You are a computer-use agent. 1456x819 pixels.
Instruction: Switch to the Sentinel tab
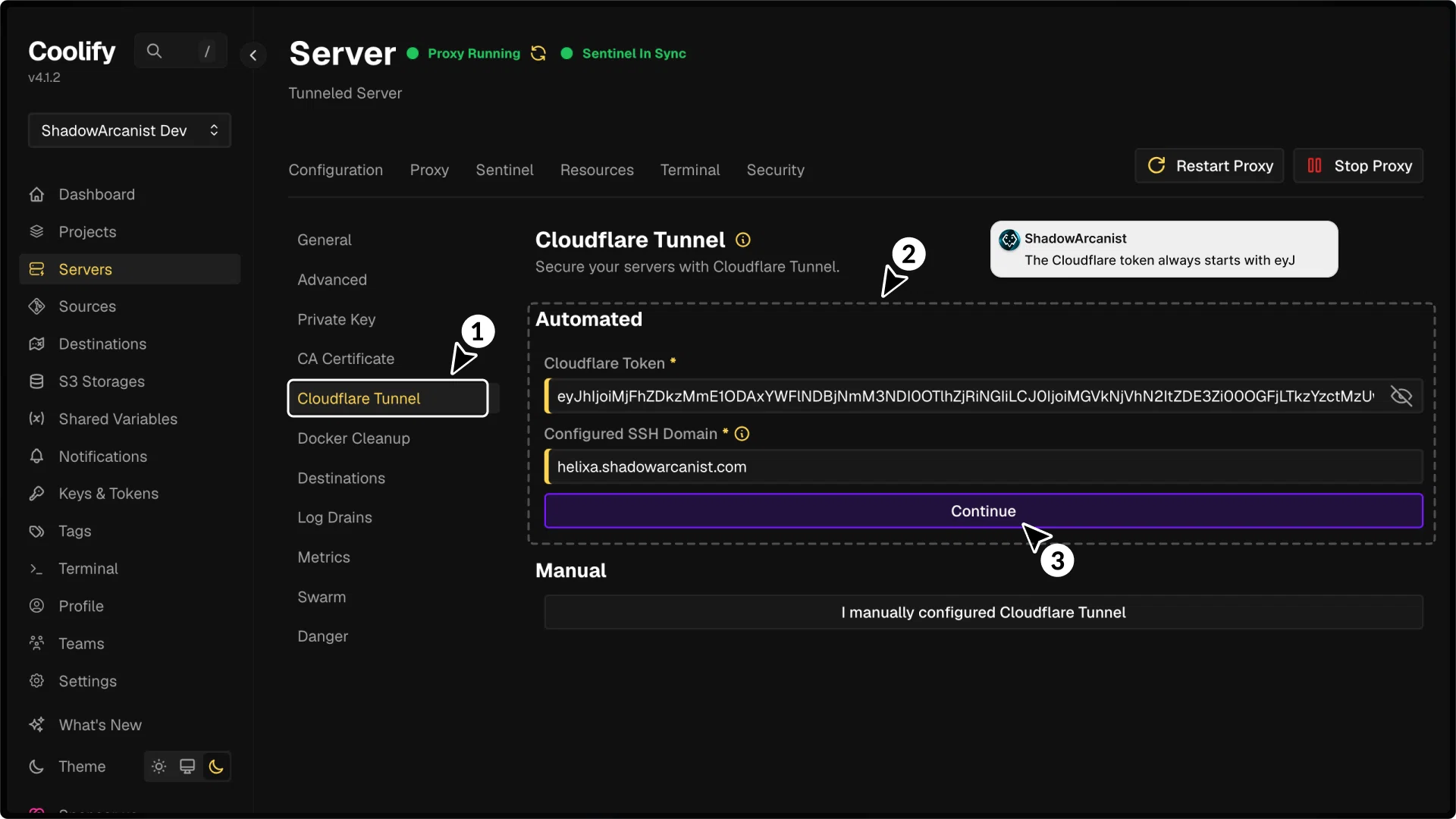click(504, 170)
